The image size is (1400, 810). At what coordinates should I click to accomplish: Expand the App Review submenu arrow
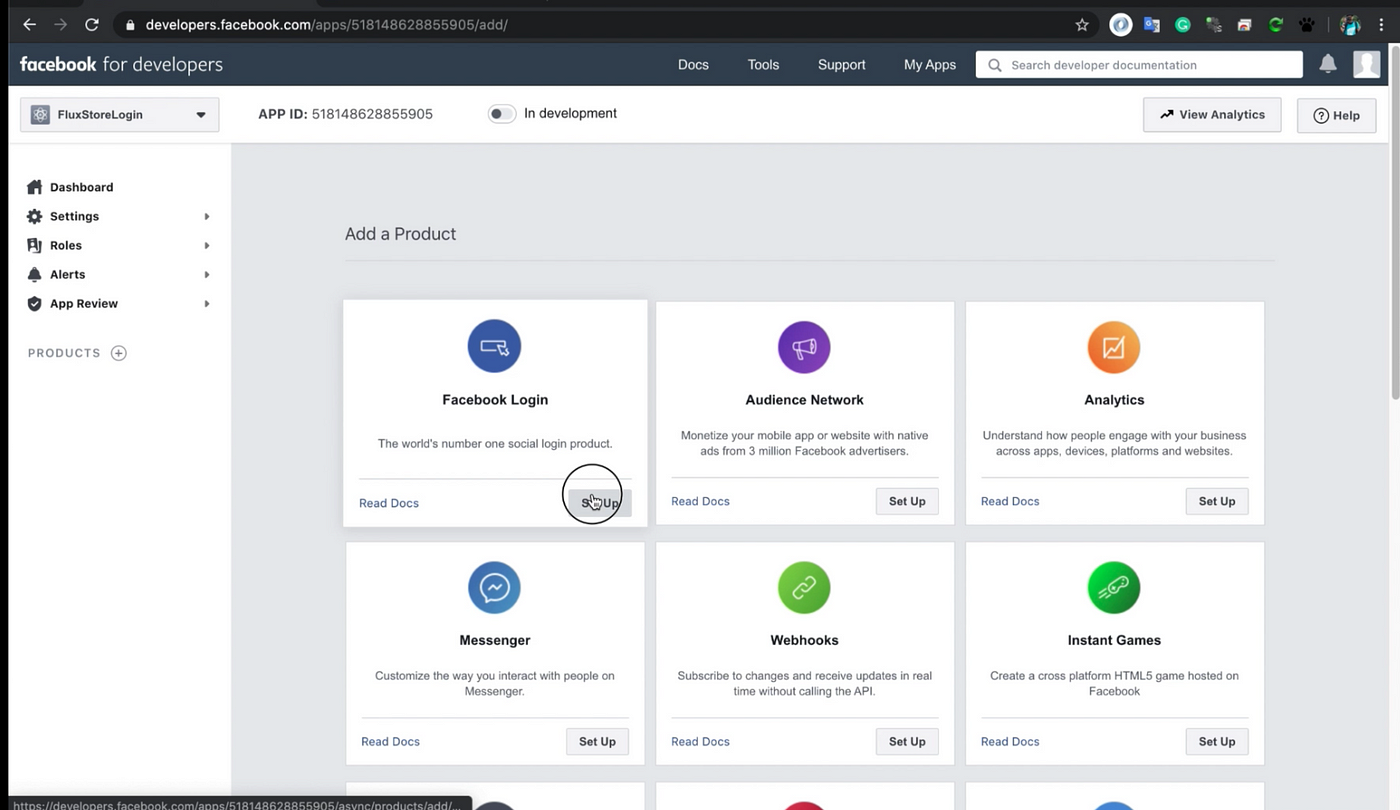pyautogui.click(x=207, y=303)
